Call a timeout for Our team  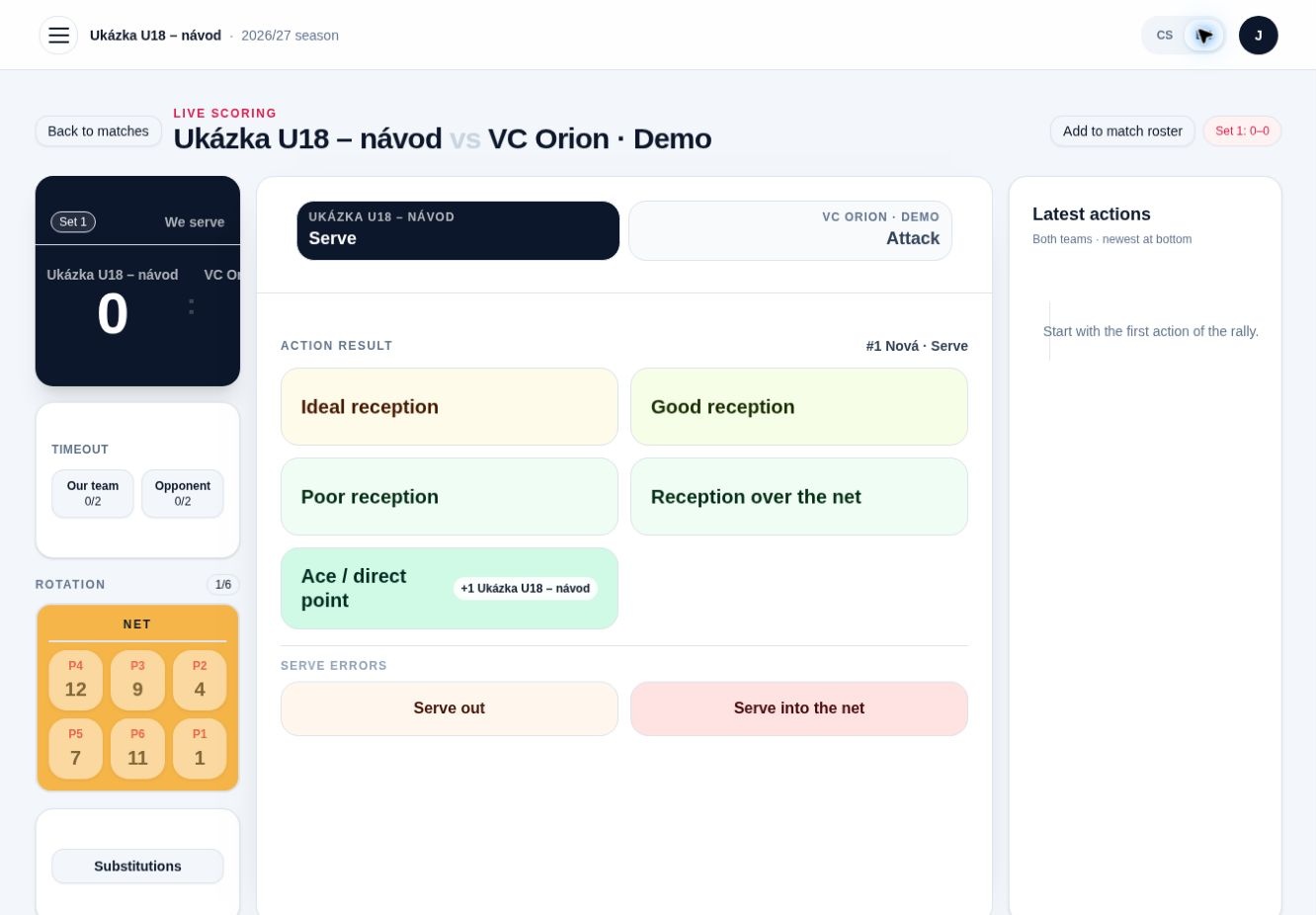(93, 494)
